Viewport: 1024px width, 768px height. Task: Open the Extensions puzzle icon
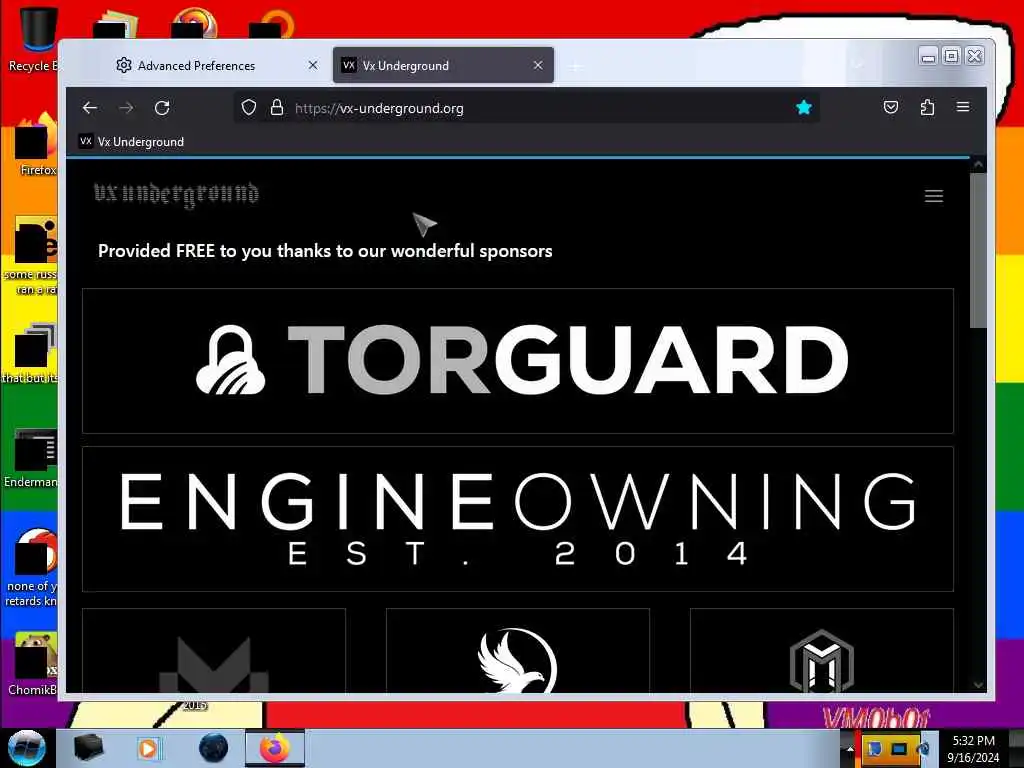pos(927,107)
